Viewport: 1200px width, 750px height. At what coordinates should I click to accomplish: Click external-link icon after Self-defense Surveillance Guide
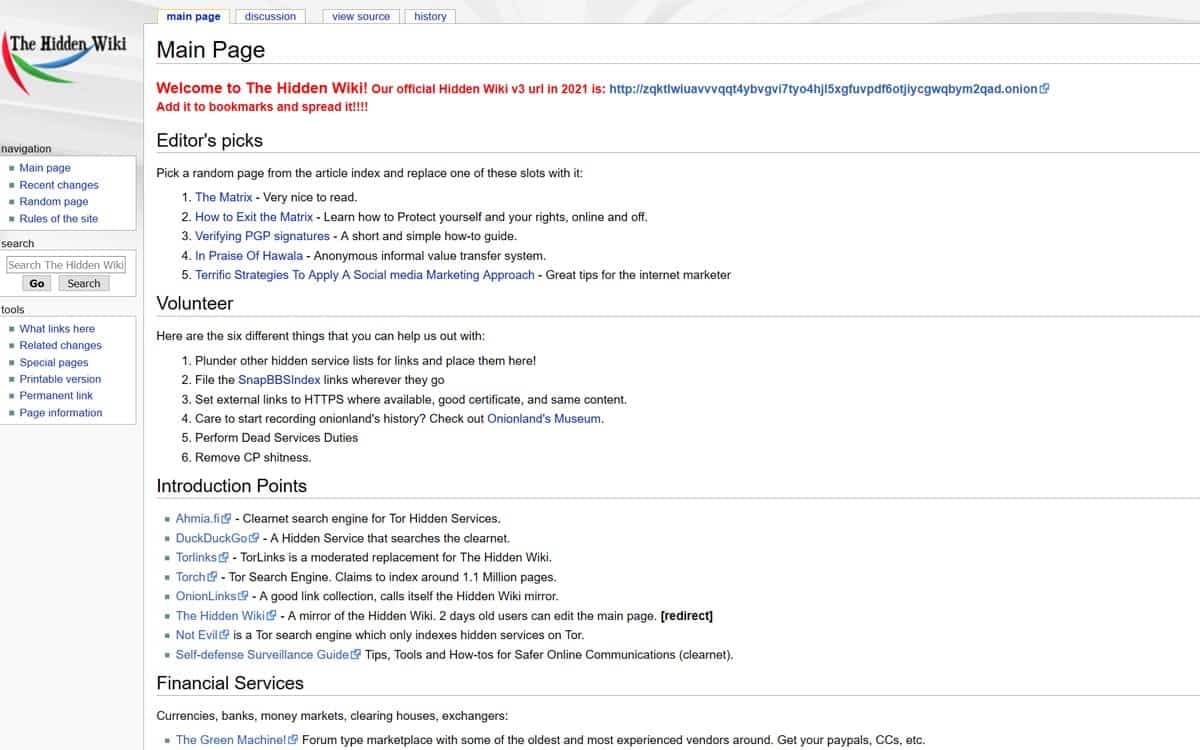(356, 655)
